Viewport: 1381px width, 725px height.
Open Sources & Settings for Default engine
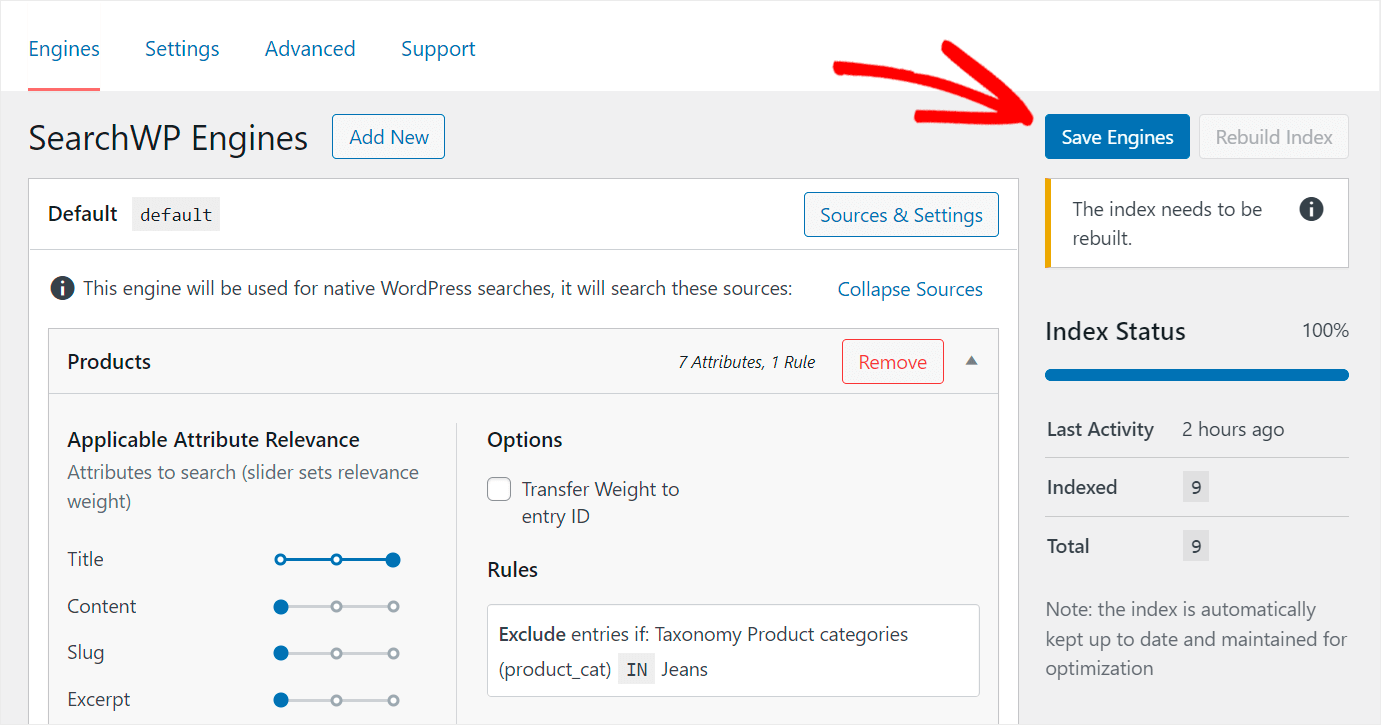[x=901, y=215]
